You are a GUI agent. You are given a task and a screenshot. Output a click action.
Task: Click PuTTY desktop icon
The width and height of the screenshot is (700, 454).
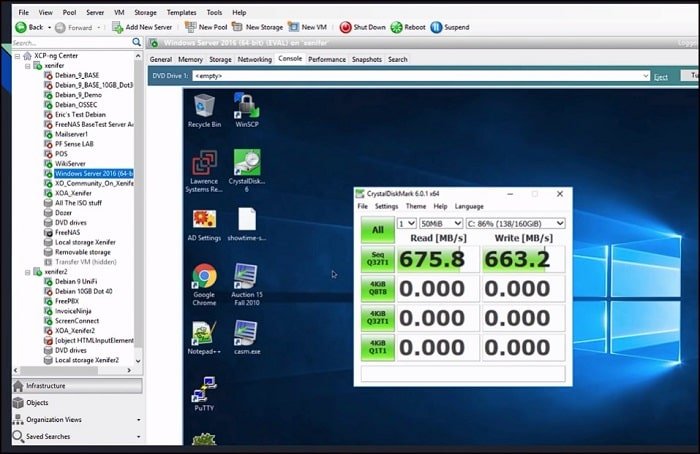click(204, 394)
